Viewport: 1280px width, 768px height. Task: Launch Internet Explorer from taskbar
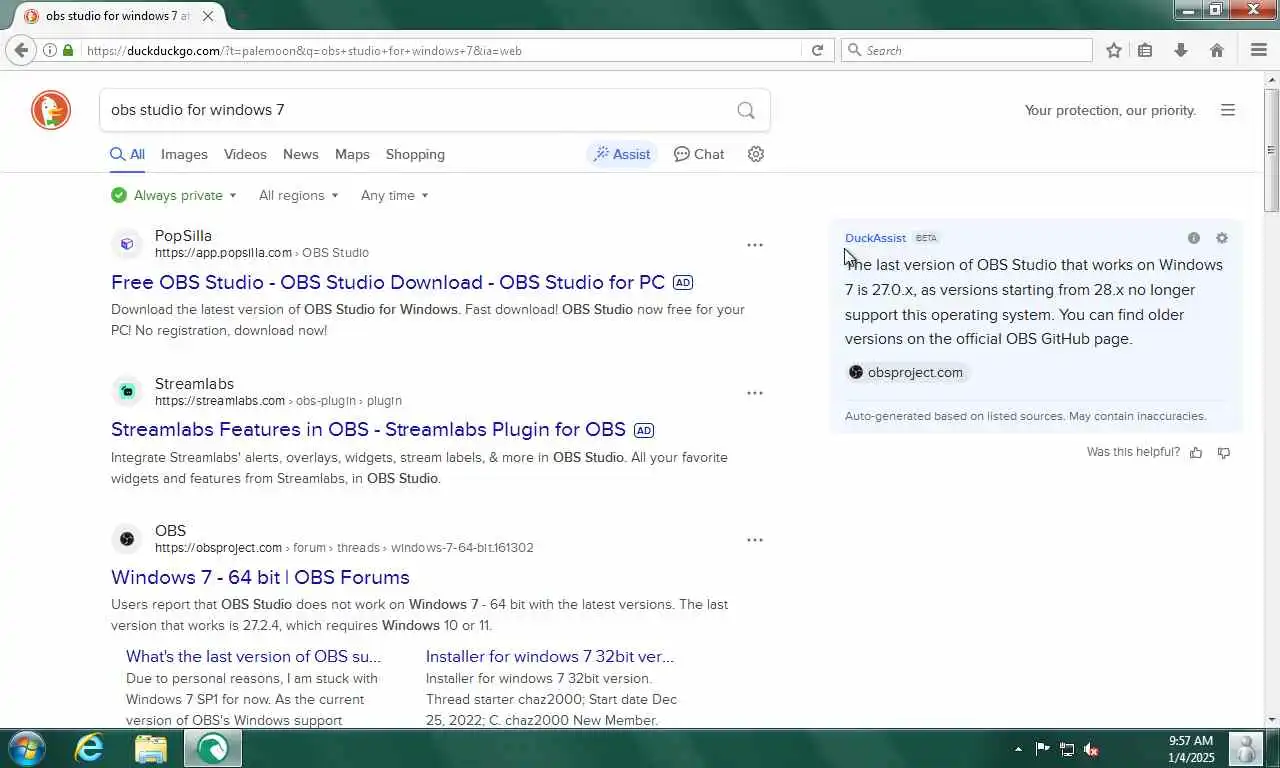pos(89,748)
